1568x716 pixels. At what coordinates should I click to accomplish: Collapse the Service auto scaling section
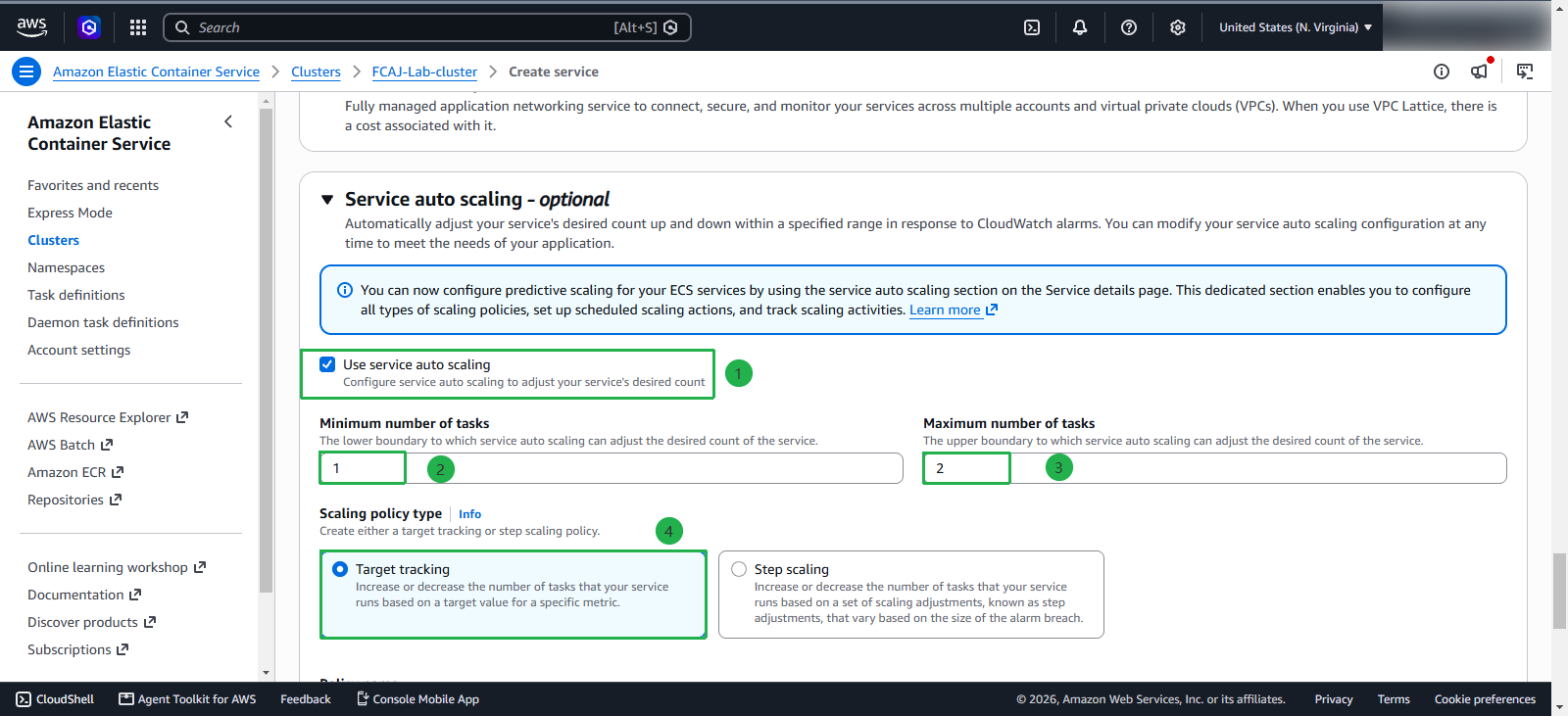click(x=327, y=200)
